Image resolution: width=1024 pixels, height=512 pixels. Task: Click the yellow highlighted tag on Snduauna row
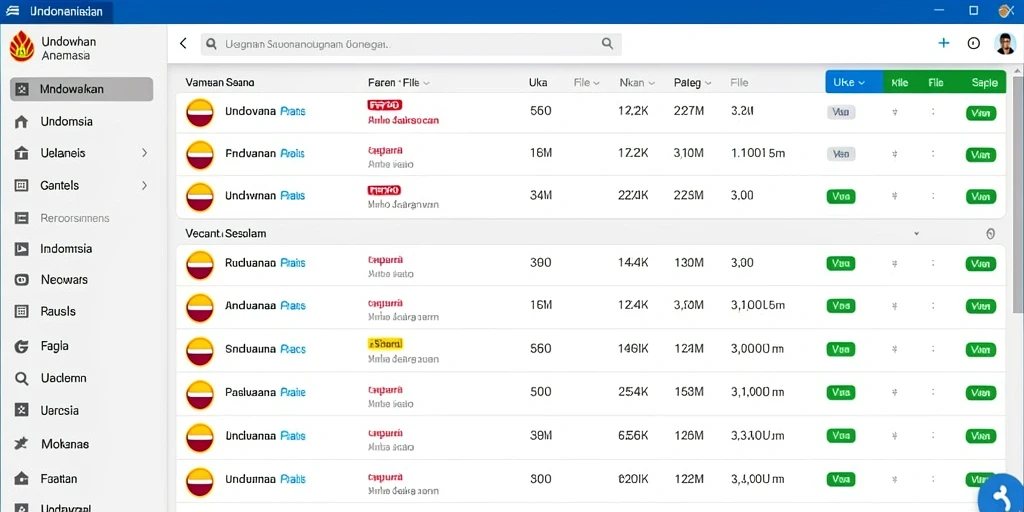coord(385,343)
